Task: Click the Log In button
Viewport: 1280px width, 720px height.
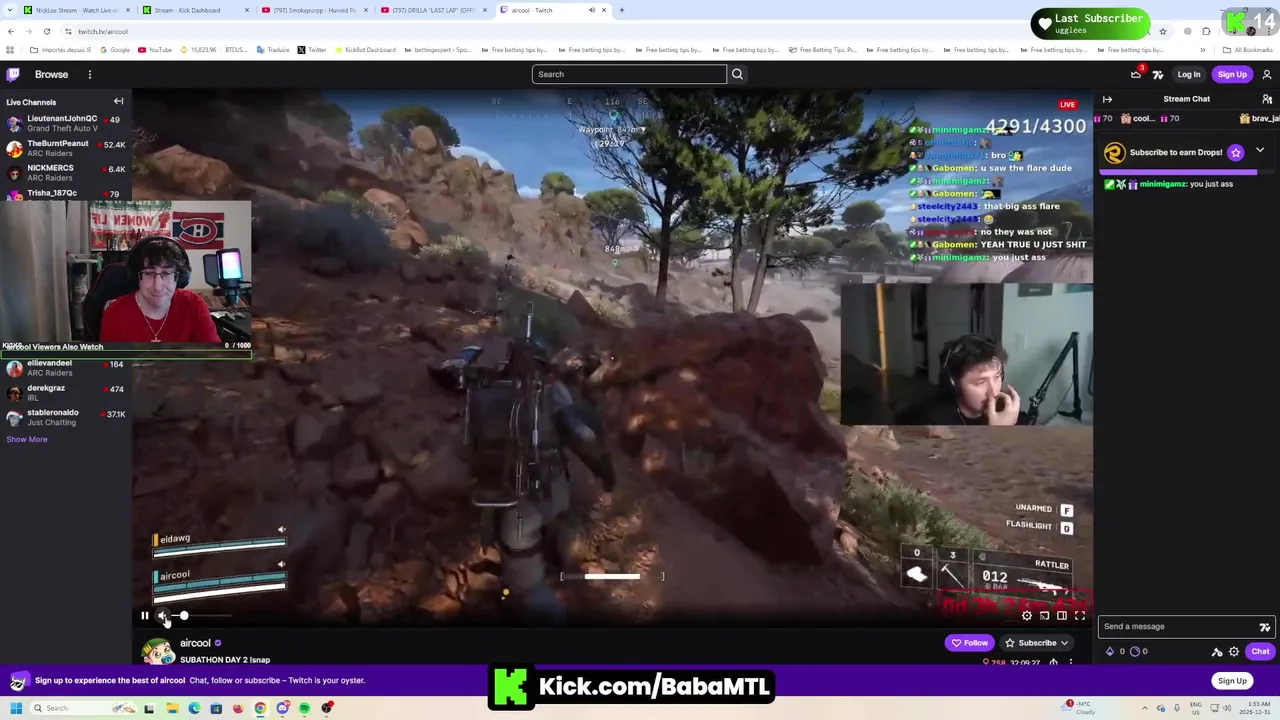Action: [1188, 74]
